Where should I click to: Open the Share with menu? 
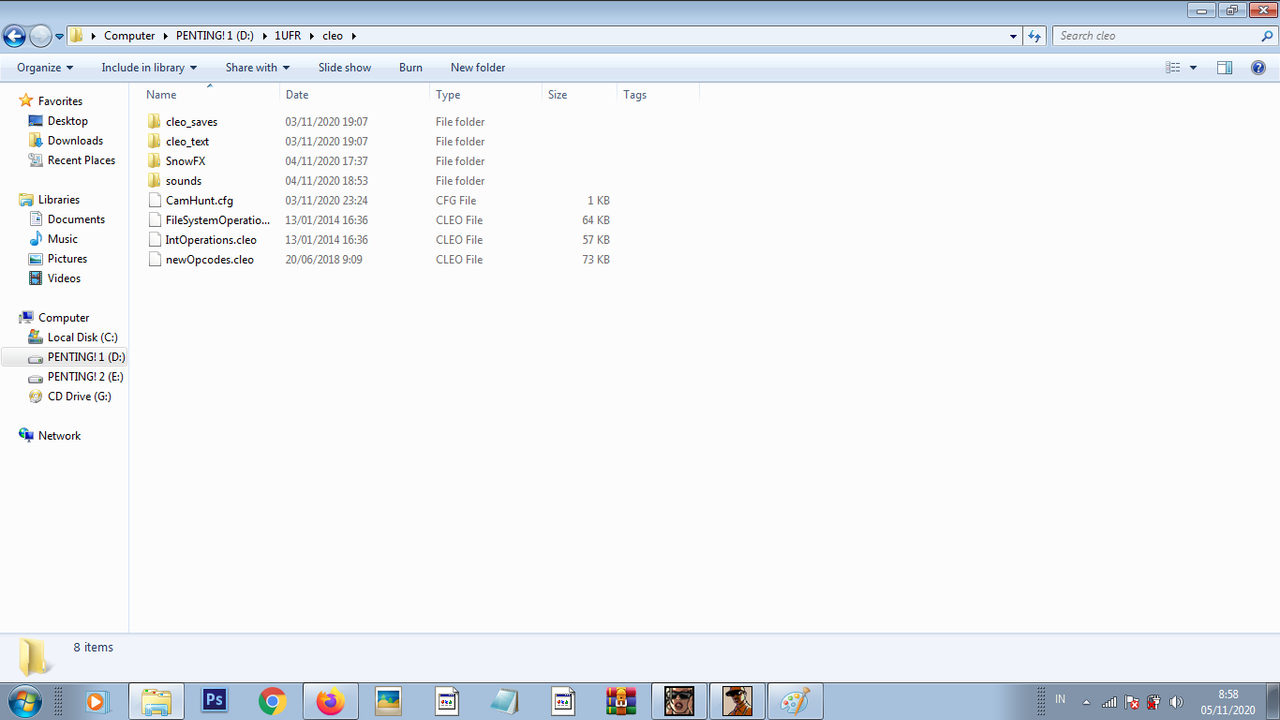click(x=257, y=68)
